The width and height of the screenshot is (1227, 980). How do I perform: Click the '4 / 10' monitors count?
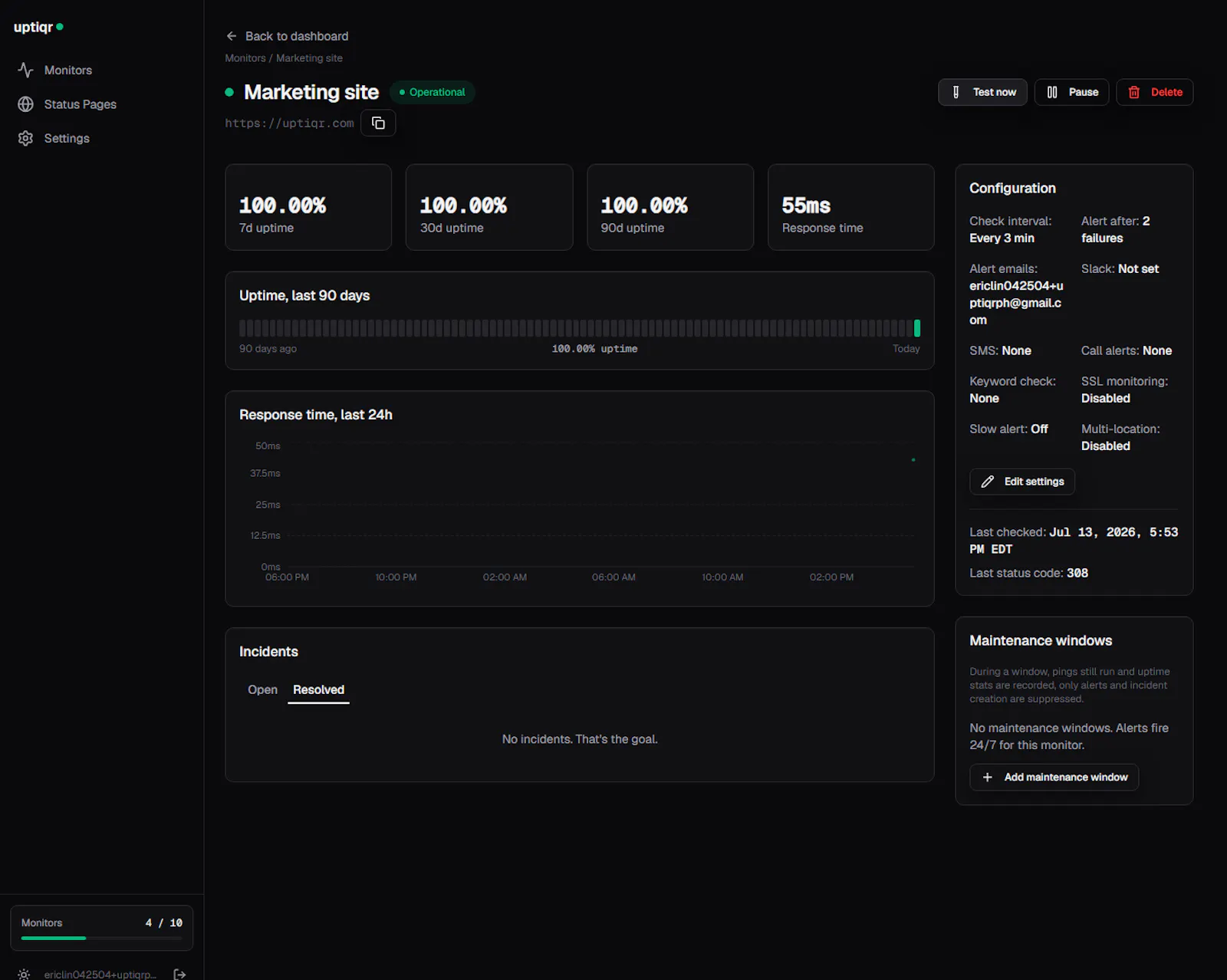coord(164,922)
